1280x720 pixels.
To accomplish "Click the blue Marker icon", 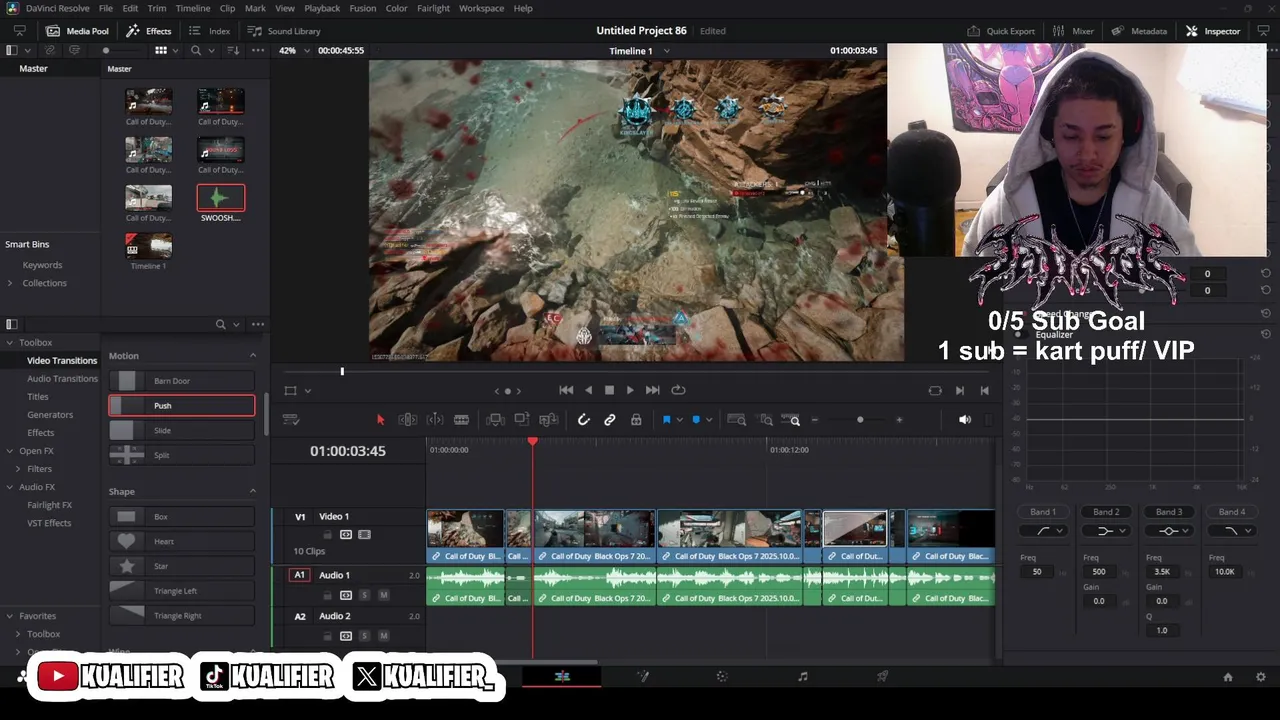I will (696, 420).
